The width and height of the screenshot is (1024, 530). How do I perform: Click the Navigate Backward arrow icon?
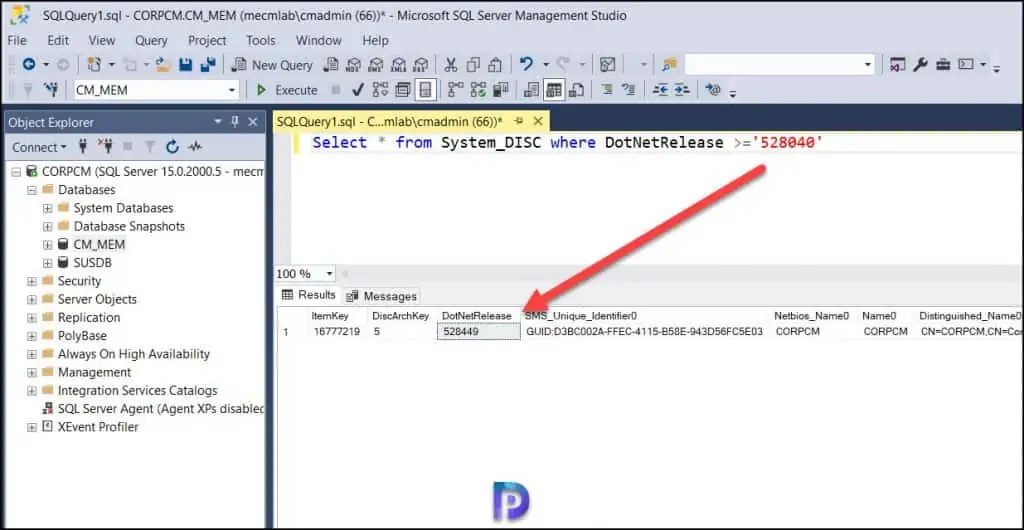click(x=29, y=65)
